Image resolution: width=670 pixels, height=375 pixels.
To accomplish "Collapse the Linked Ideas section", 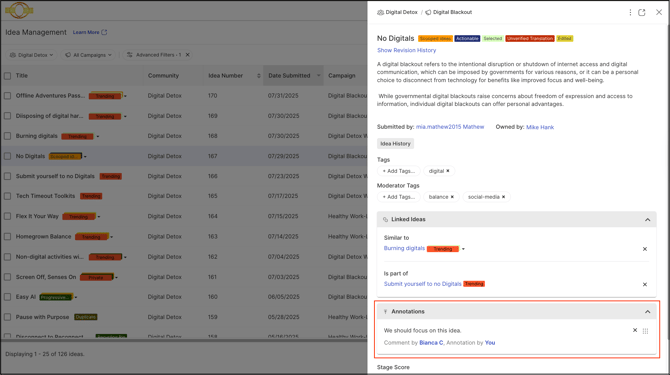I will tap(647, 220).
